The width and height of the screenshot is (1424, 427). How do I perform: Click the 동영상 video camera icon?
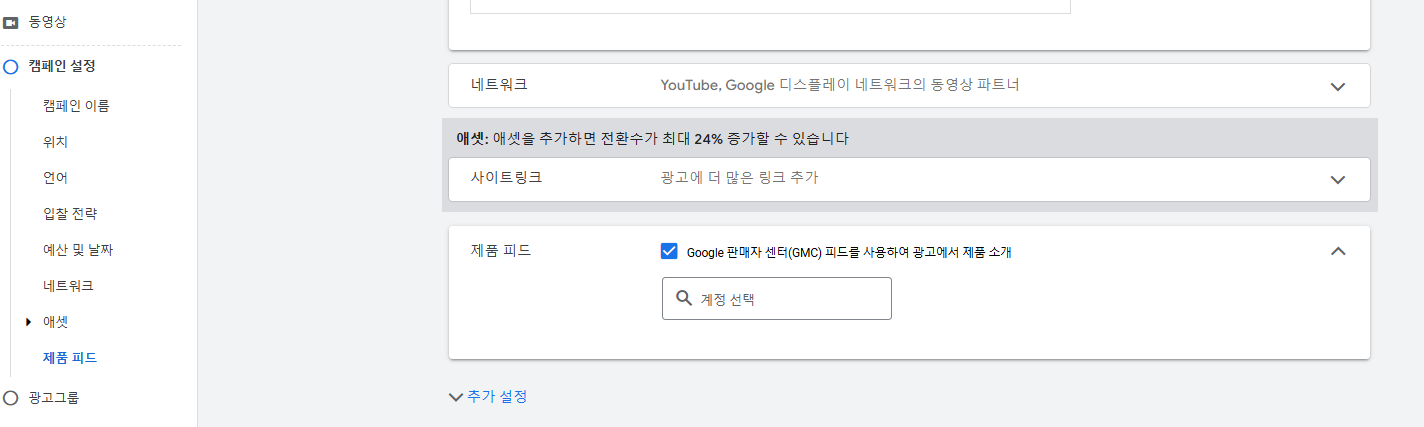pos(11,21)
